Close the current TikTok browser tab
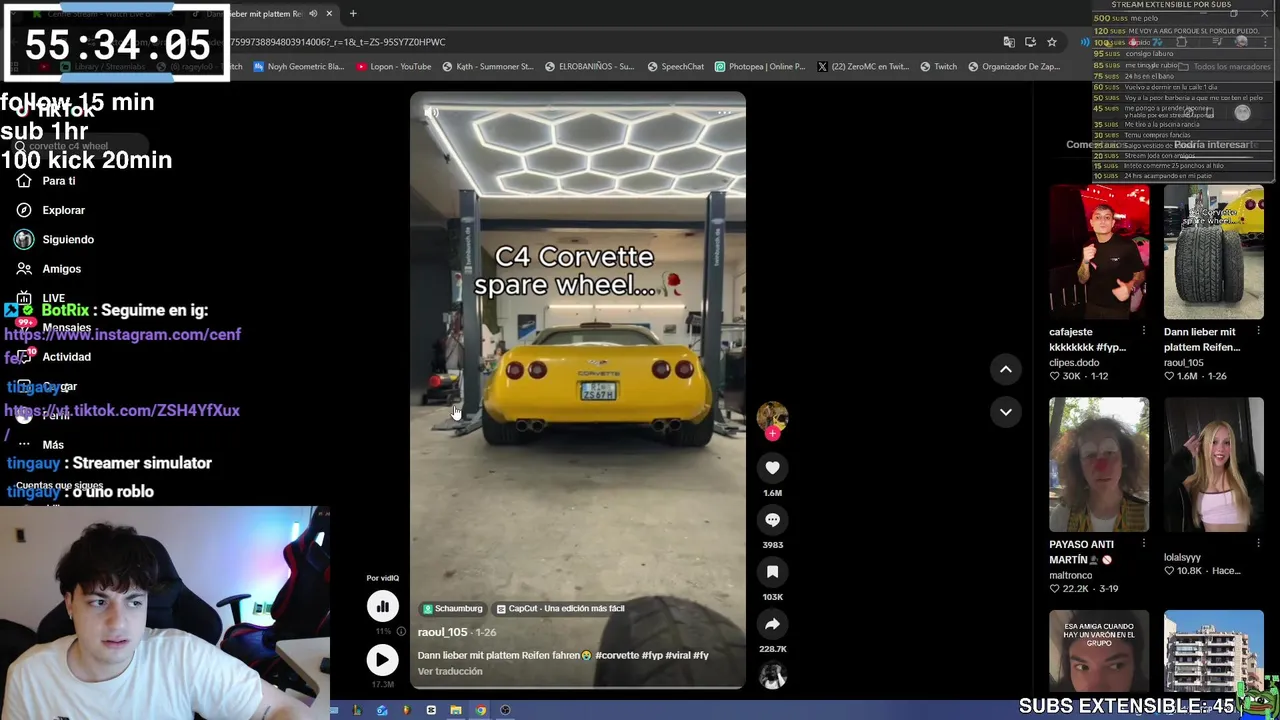 (329, 14)
